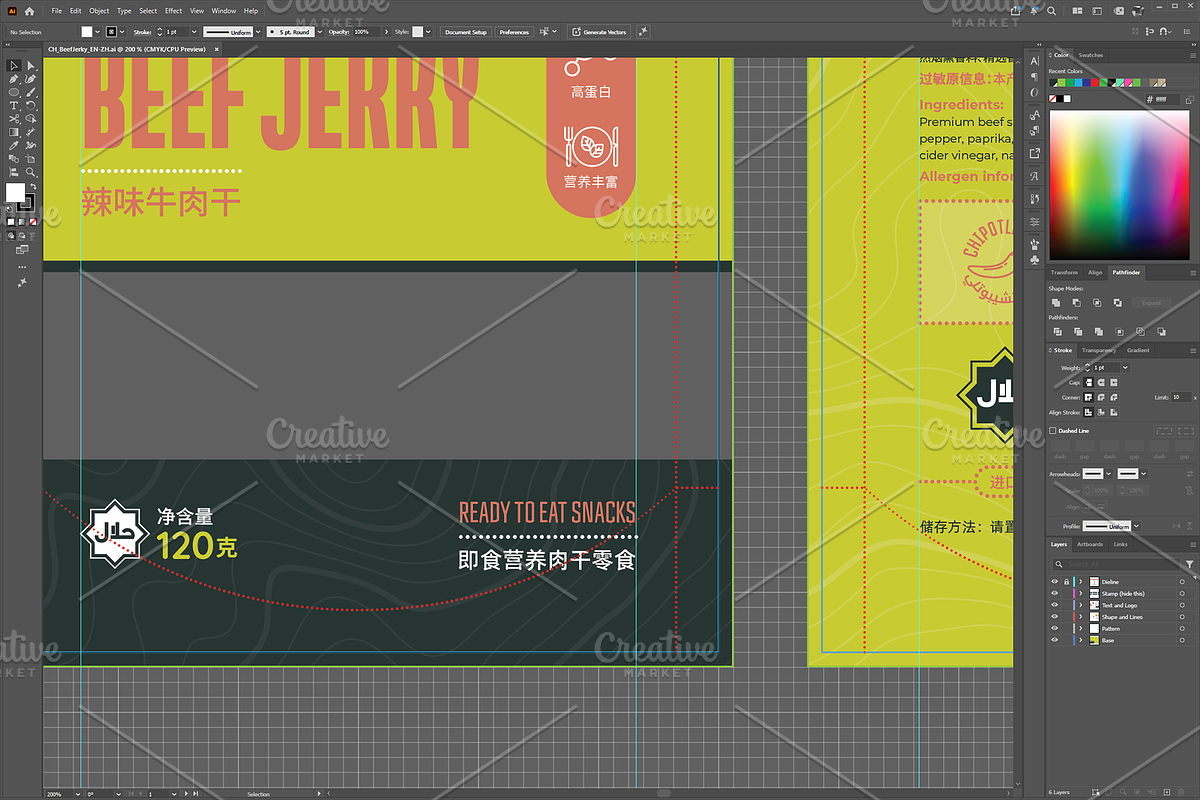Close the CH_BeefJerky_EN-ZH.ai document tab
Image resolution: width=1200 pixels, height=800 pixels.
[x=216, y=48]
